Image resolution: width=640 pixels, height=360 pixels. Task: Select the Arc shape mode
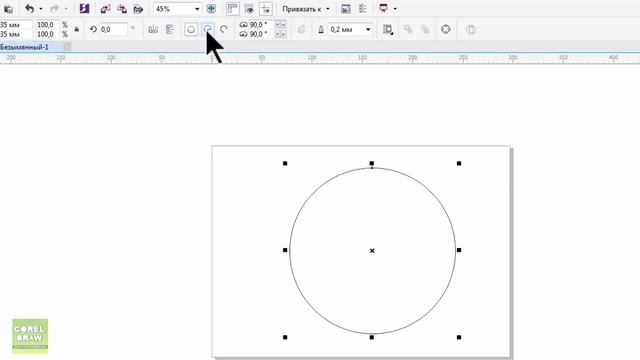click(224, 29)
